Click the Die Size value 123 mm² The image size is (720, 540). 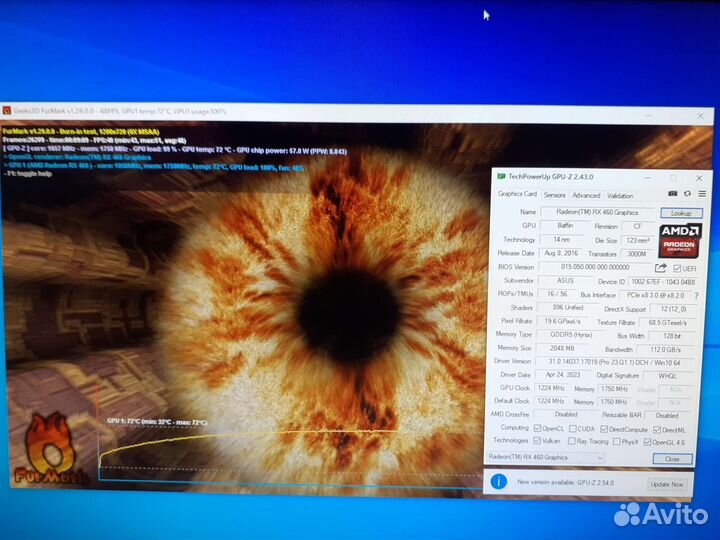tap(637, 240)
